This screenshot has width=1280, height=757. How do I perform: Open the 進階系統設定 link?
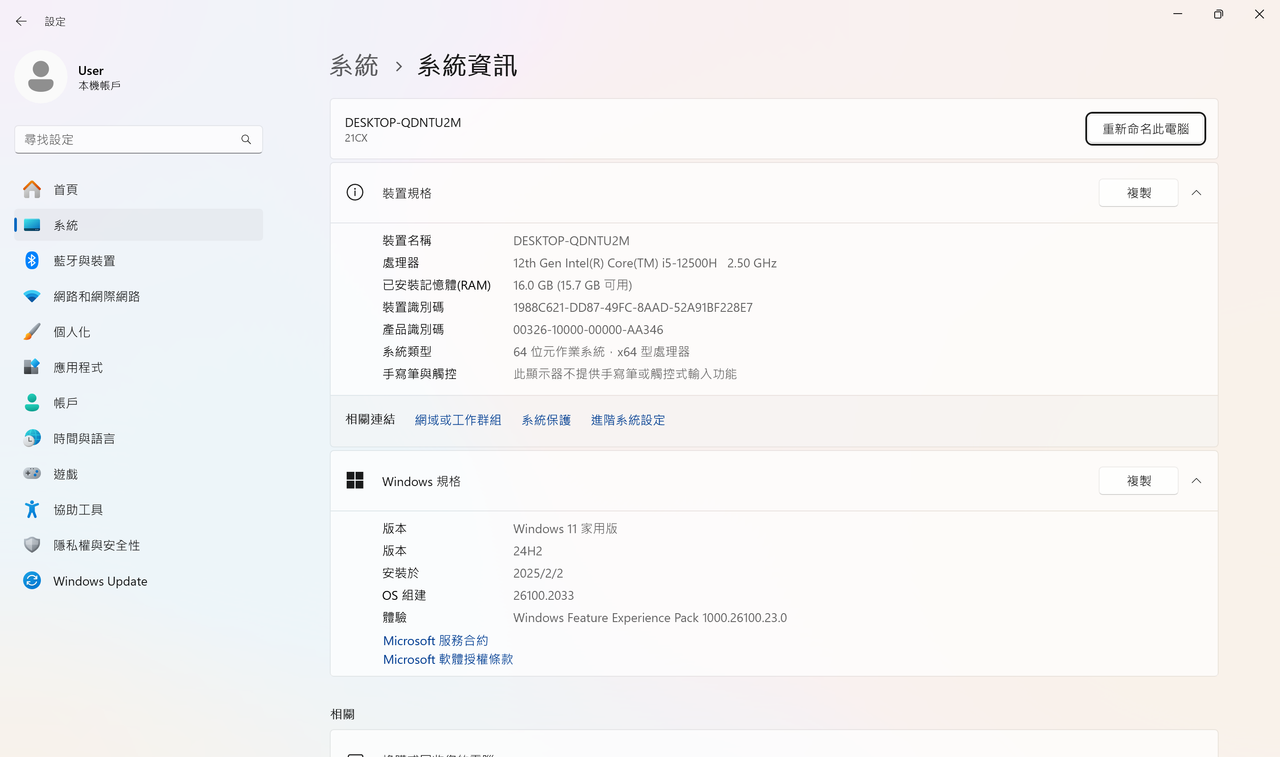(x=628, y=420)
